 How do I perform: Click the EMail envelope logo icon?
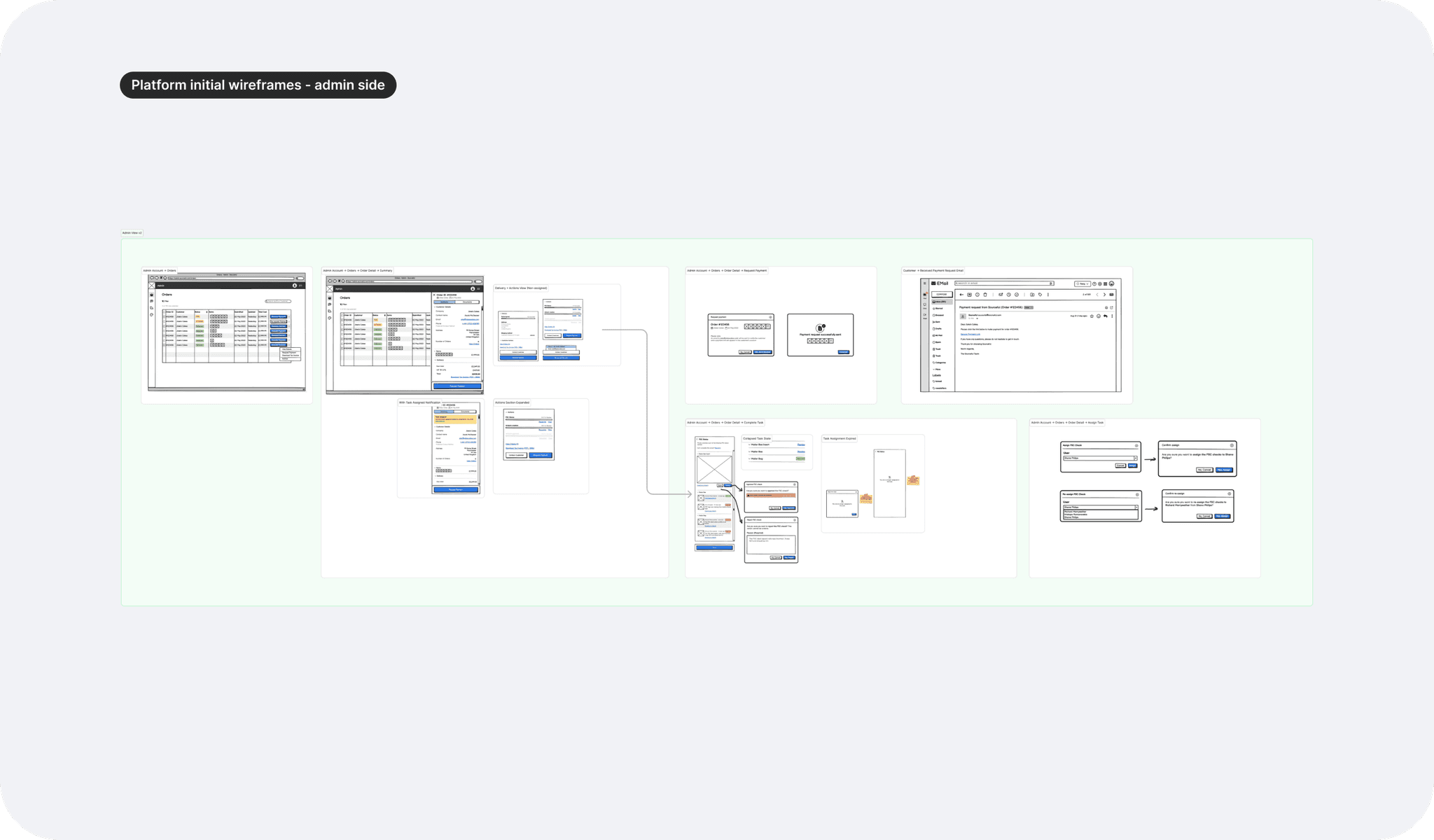click(x=933, y=283)
